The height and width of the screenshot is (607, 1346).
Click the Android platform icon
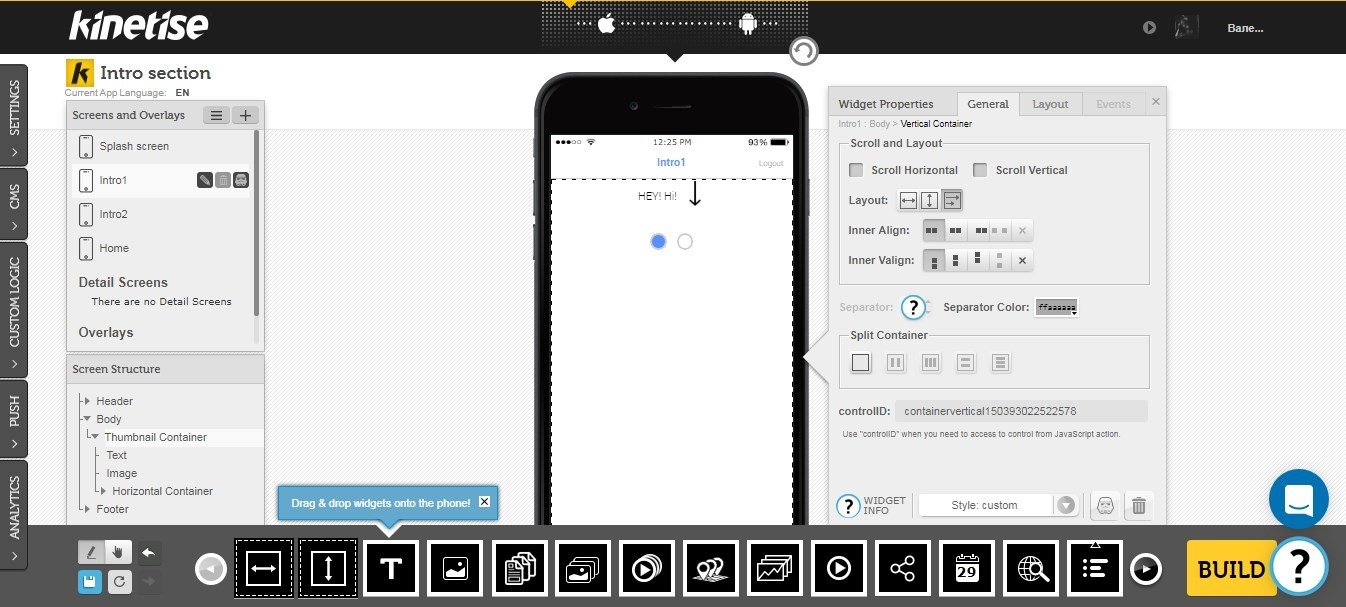point(747,24)
